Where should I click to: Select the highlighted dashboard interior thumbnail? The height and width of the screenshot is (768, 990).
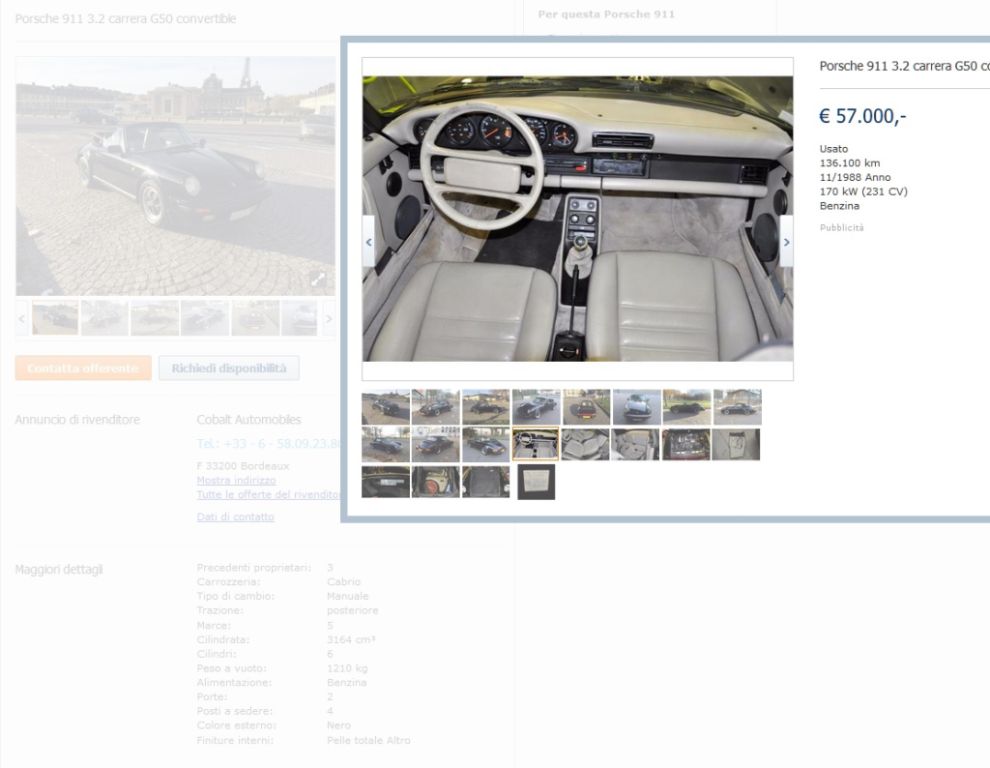click(535, 444)
